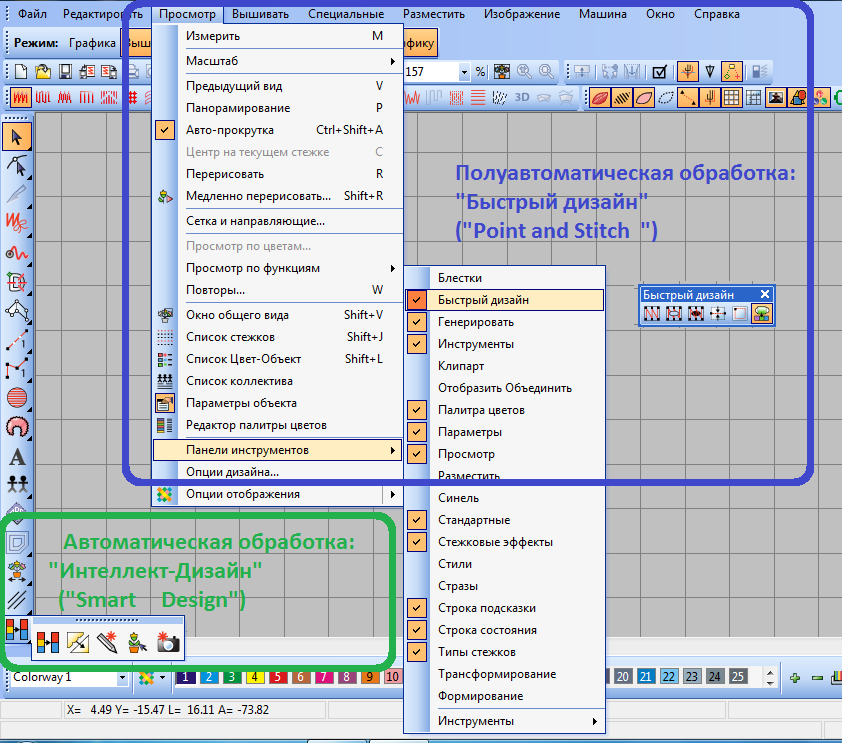Open the Вышивать menu
842x743 pixels.
(x=260, y=14)
